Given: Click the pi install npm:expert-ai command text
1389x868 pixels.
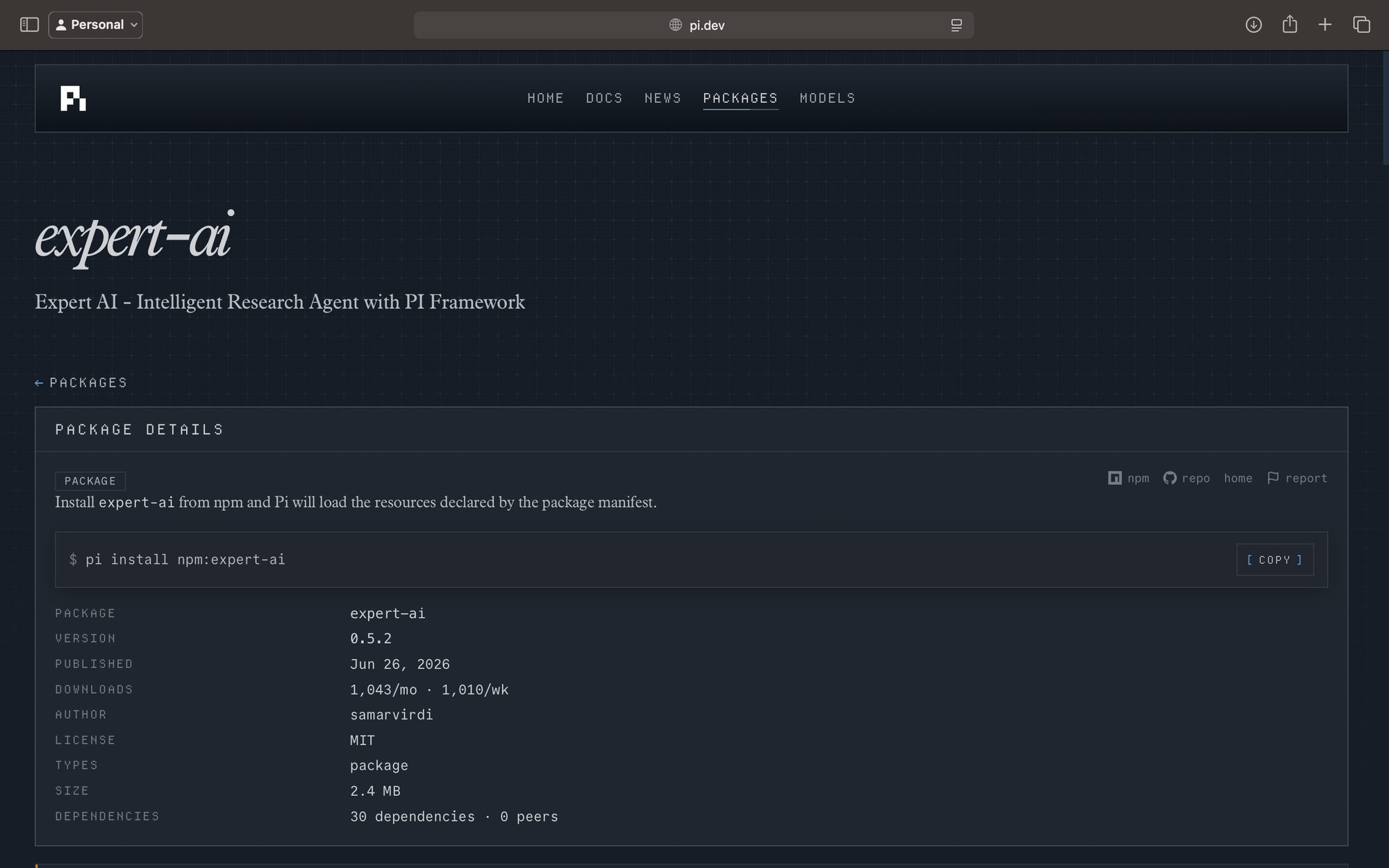Looking at the screenshot, I should (x=185, y=560).
